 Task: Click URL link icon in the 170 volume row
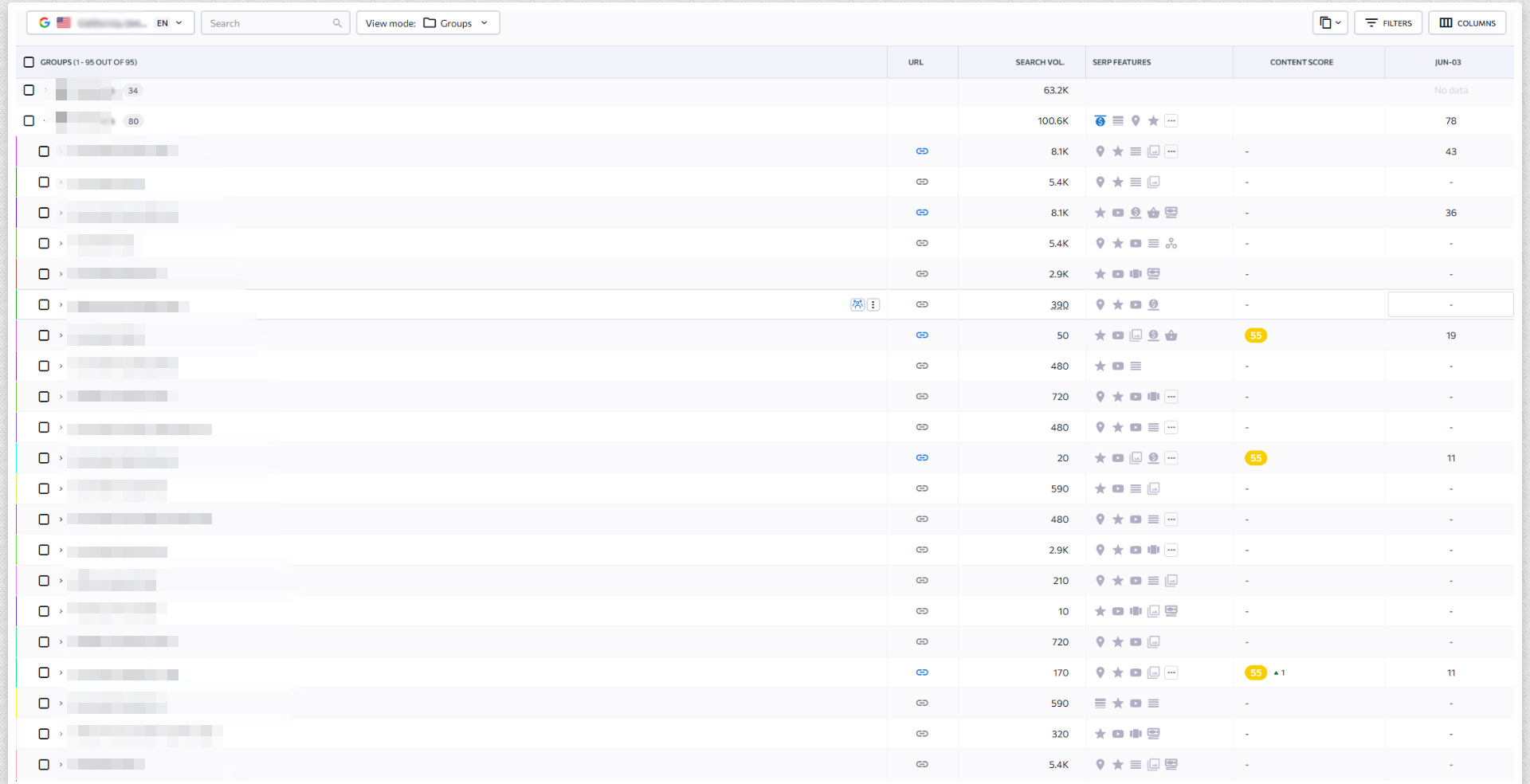[x=922, y=672]
